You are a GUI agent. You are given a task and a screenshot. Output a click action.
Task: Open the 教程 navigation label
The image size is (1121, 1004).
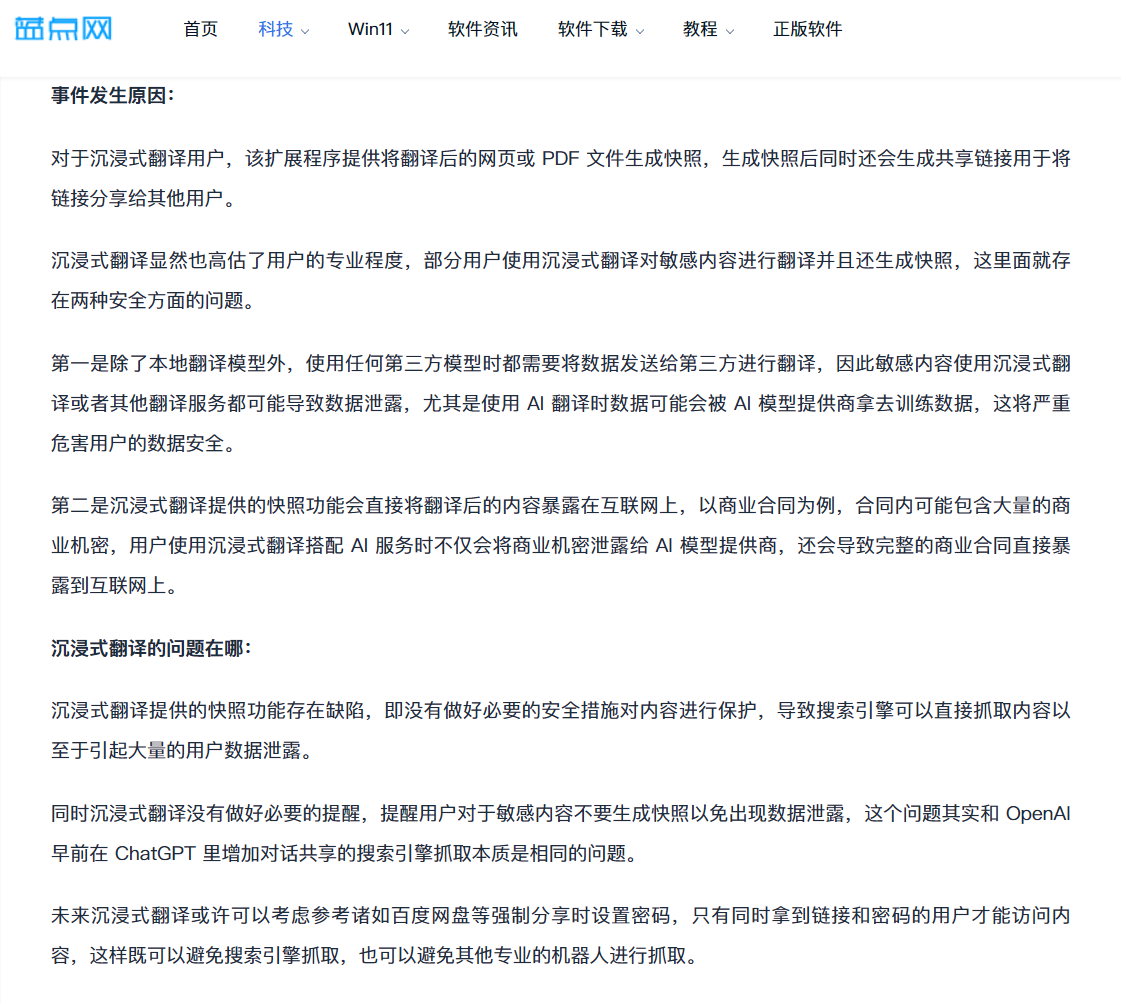click(x=700, y=29)
